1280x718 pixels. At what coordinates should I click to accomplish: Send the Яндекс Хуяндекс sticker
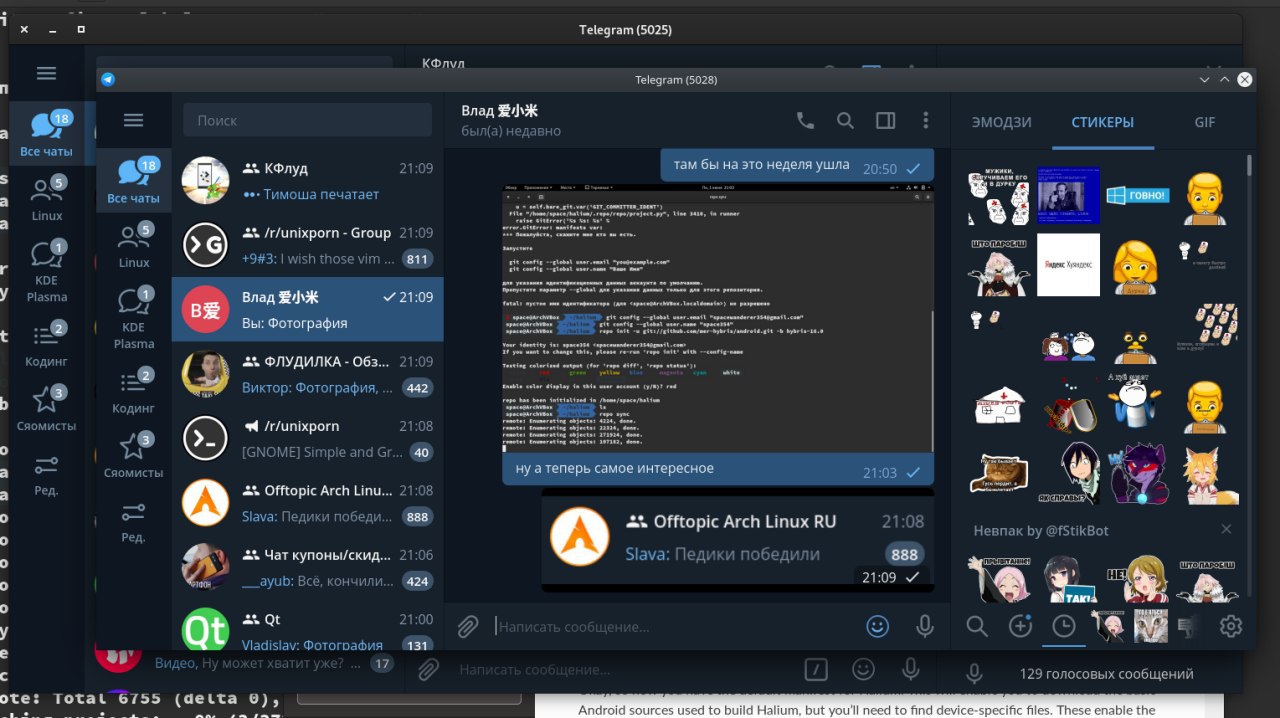pos(1068,265)
